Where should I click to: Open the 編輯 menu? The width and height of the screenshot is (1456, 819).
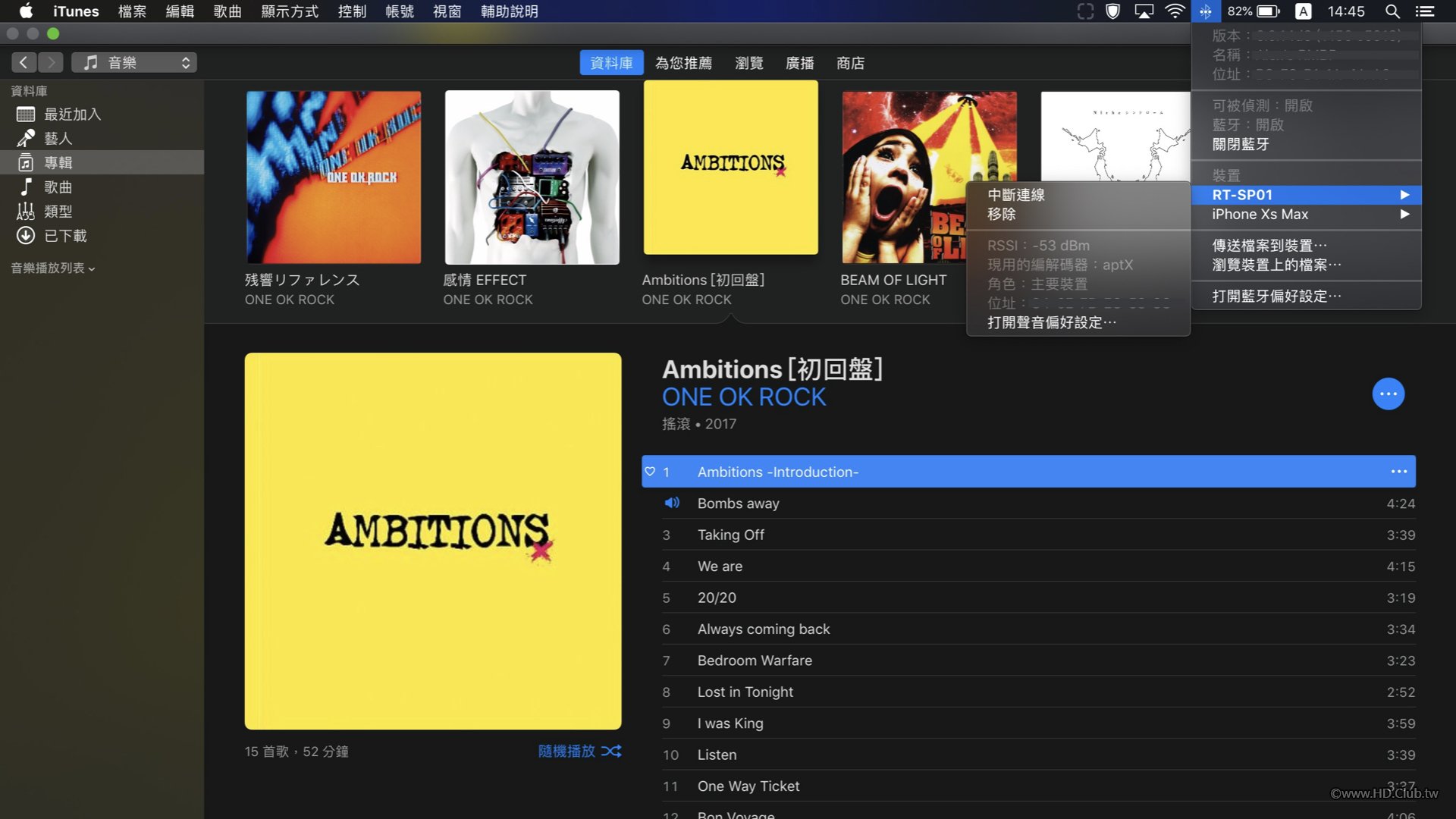click(180, 11)
